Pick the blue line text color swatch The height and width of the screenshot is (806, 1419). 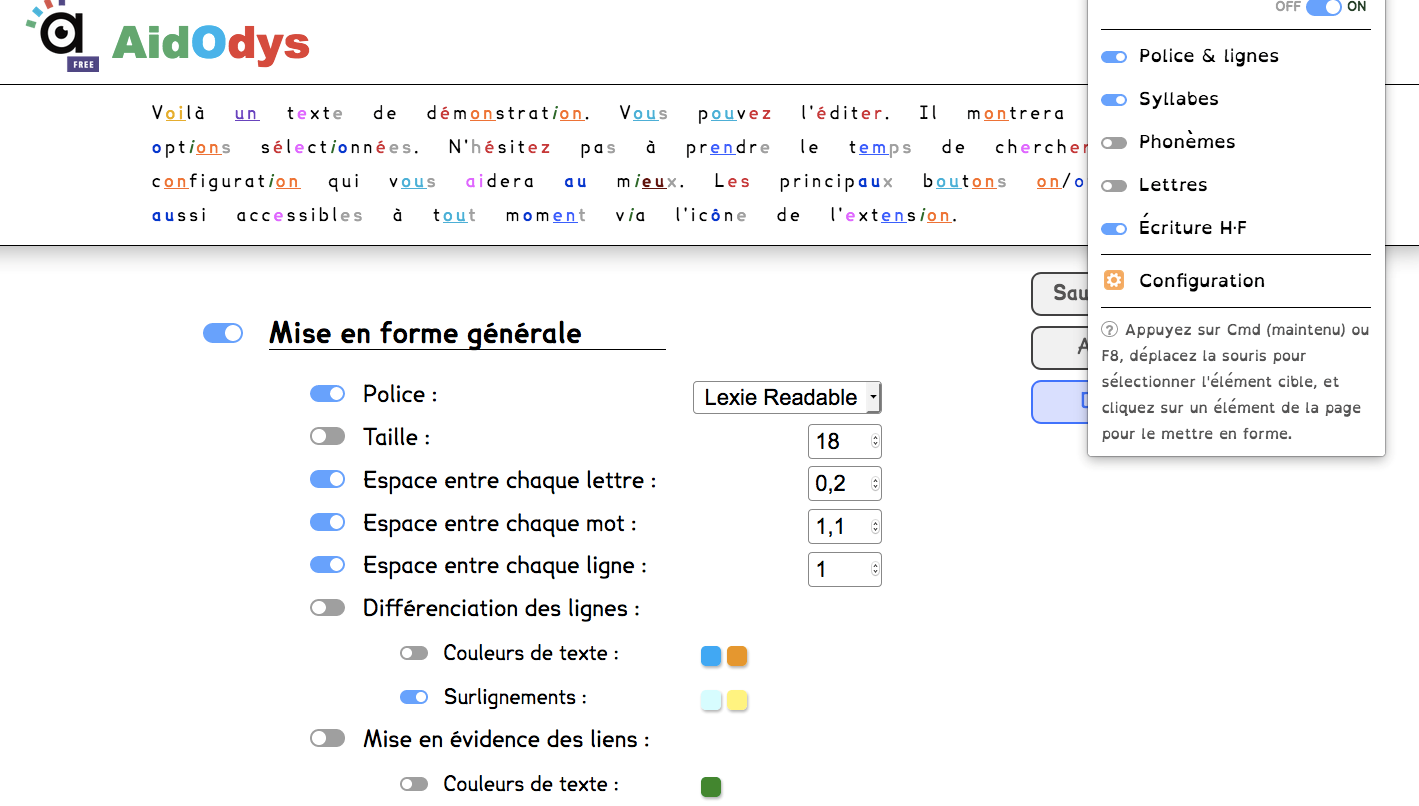pyautogui.click(x=711, y=656)
